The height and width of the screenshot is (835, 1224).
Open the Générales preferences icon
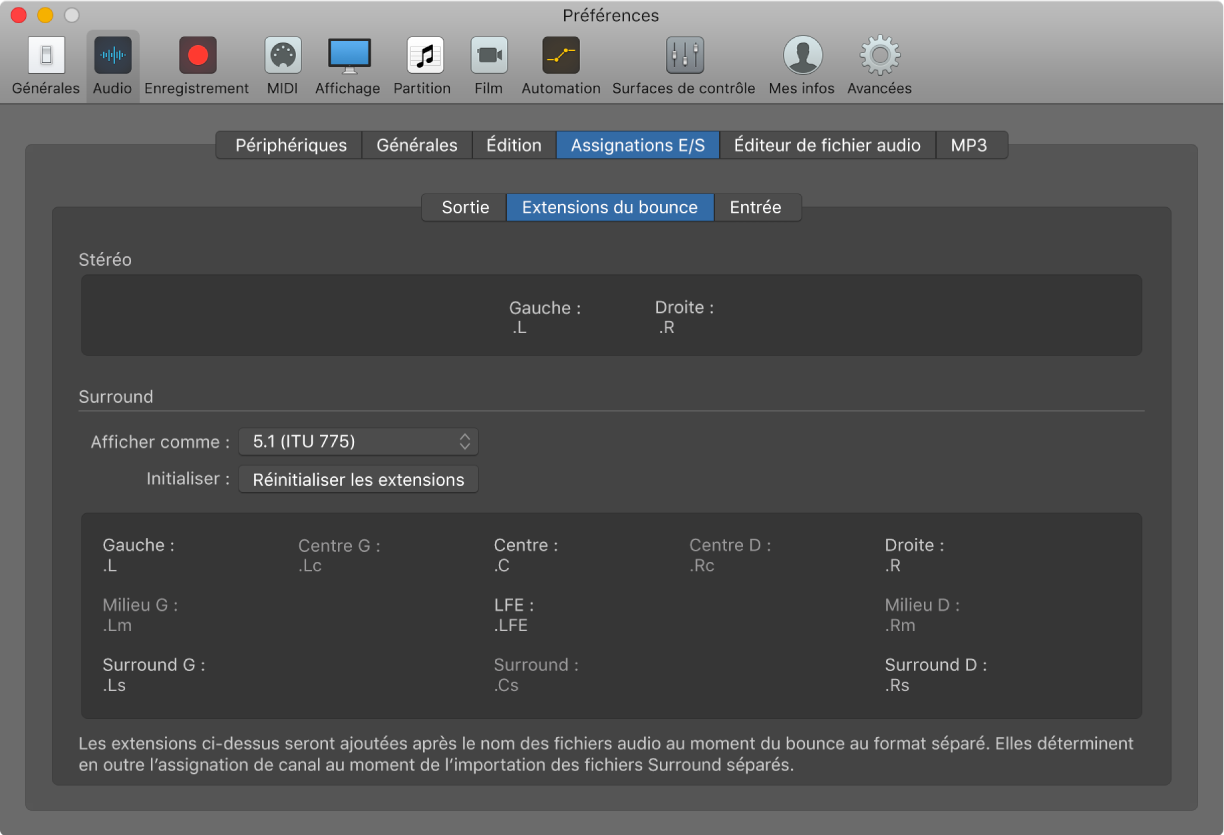tap(45, 56)
